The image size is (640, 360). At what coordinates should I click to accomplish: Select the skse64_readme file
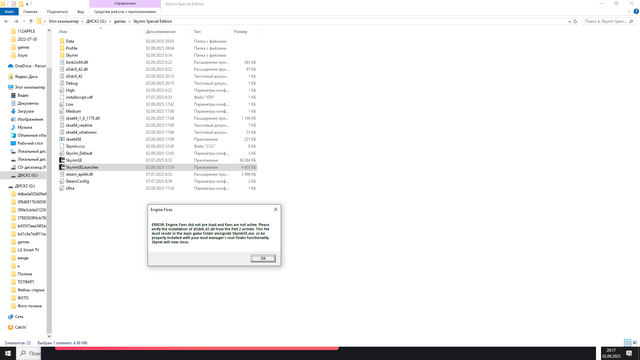(x=79, y=125)
